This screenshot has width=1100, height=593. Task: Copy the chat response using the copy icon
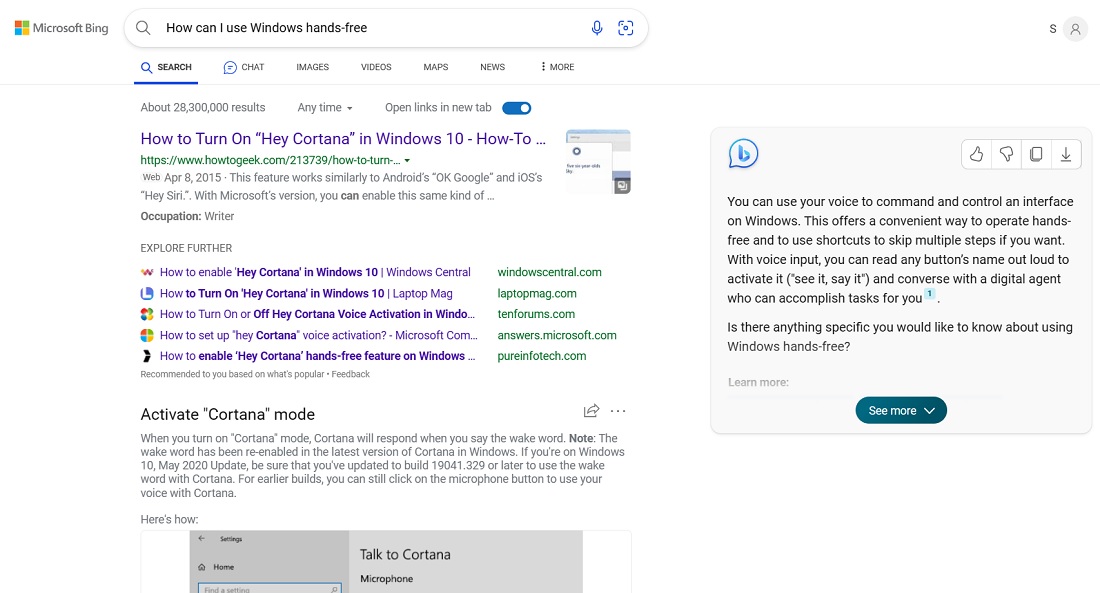(1036, 153)
